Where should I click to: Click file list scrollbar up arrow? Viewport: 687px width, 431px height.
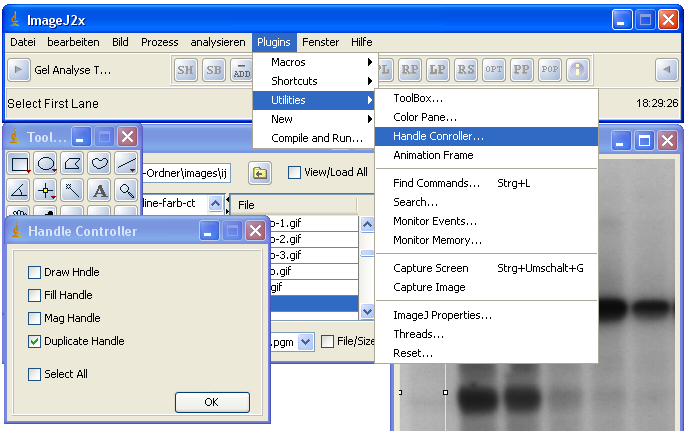pos(367,225)
